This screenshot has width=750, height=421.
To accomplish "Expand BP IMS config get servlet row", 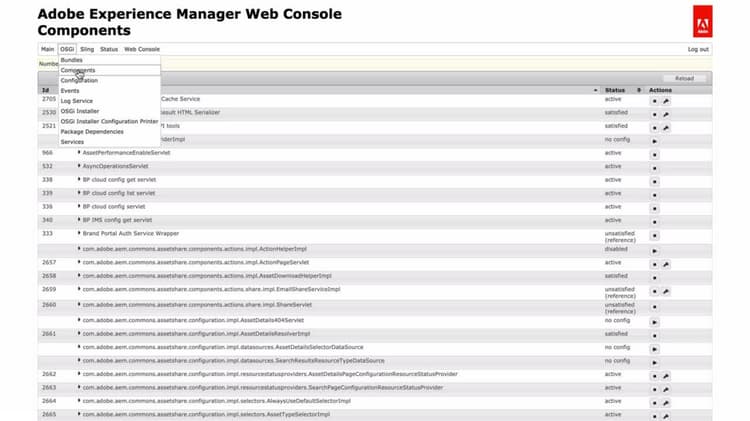I will click(x=79, y=220).
